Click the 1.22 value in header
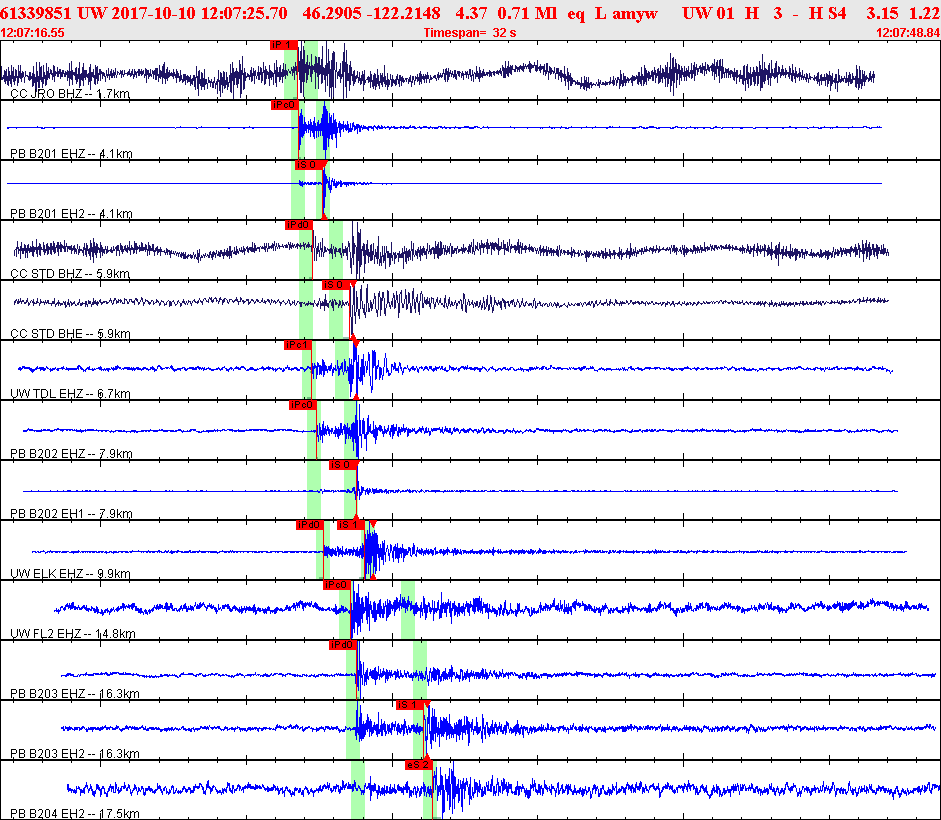941x820 pixels. pos(924,13)
